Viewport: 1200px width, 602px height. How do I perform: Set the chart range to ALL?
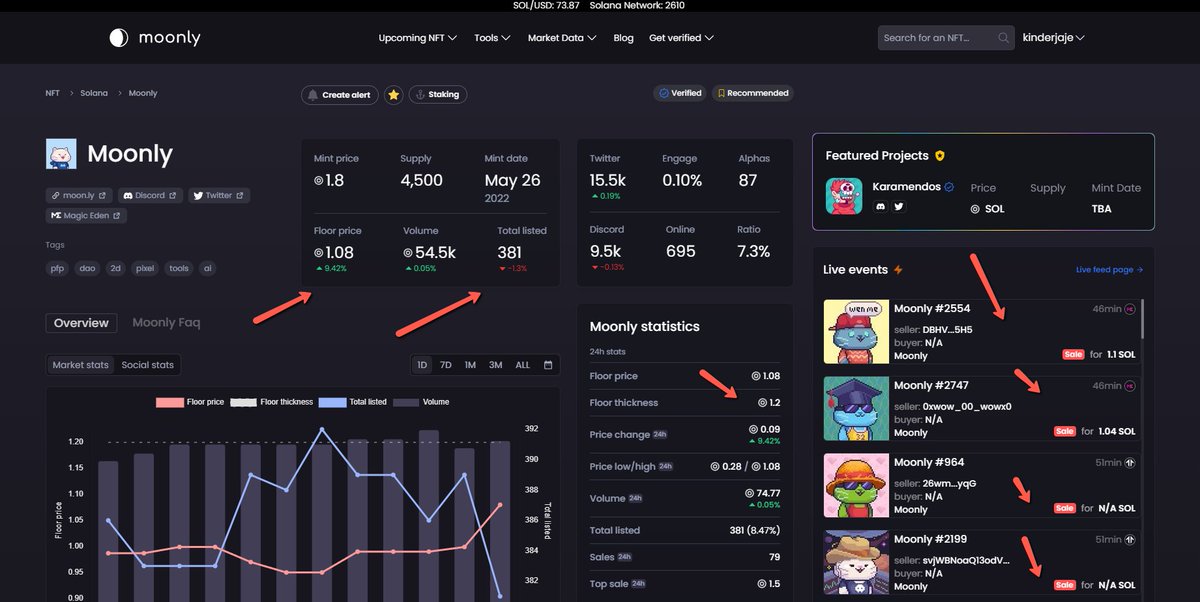(x=522, y=365)
